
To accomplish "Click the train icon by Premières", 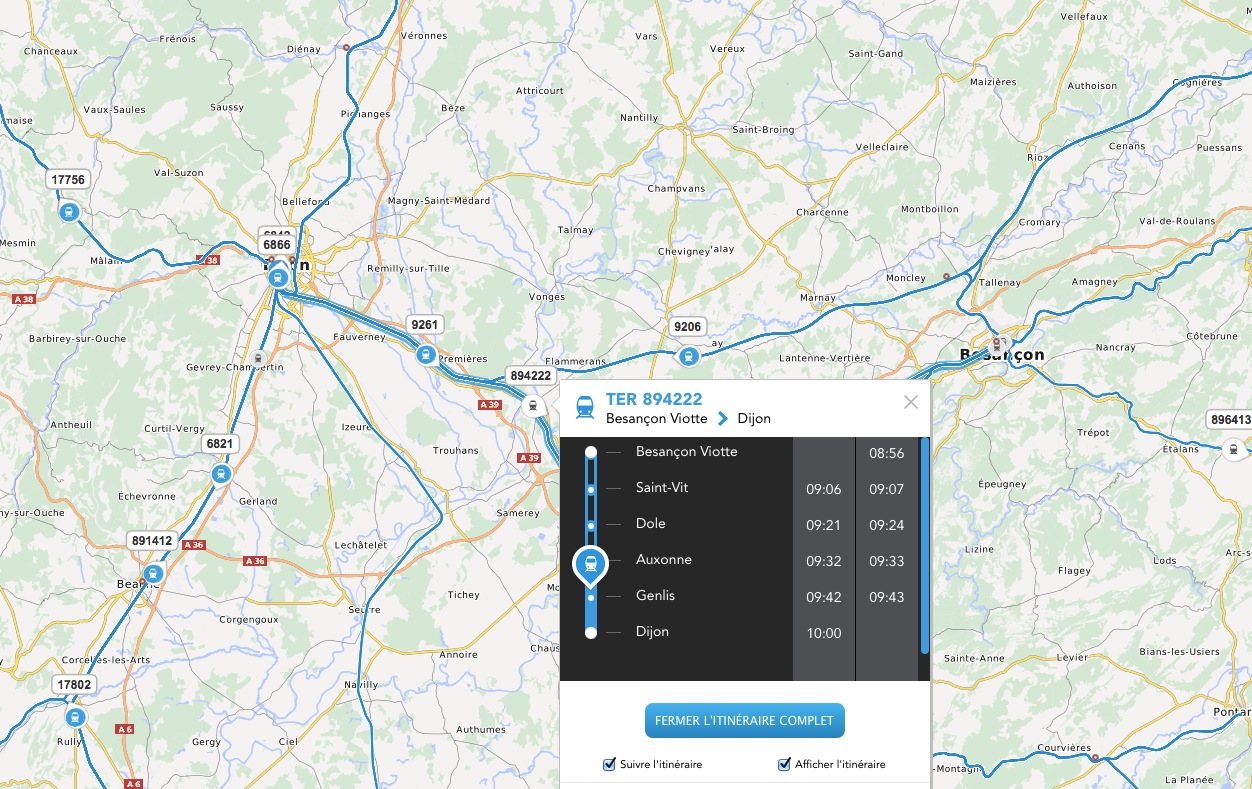I will point(426,354).
